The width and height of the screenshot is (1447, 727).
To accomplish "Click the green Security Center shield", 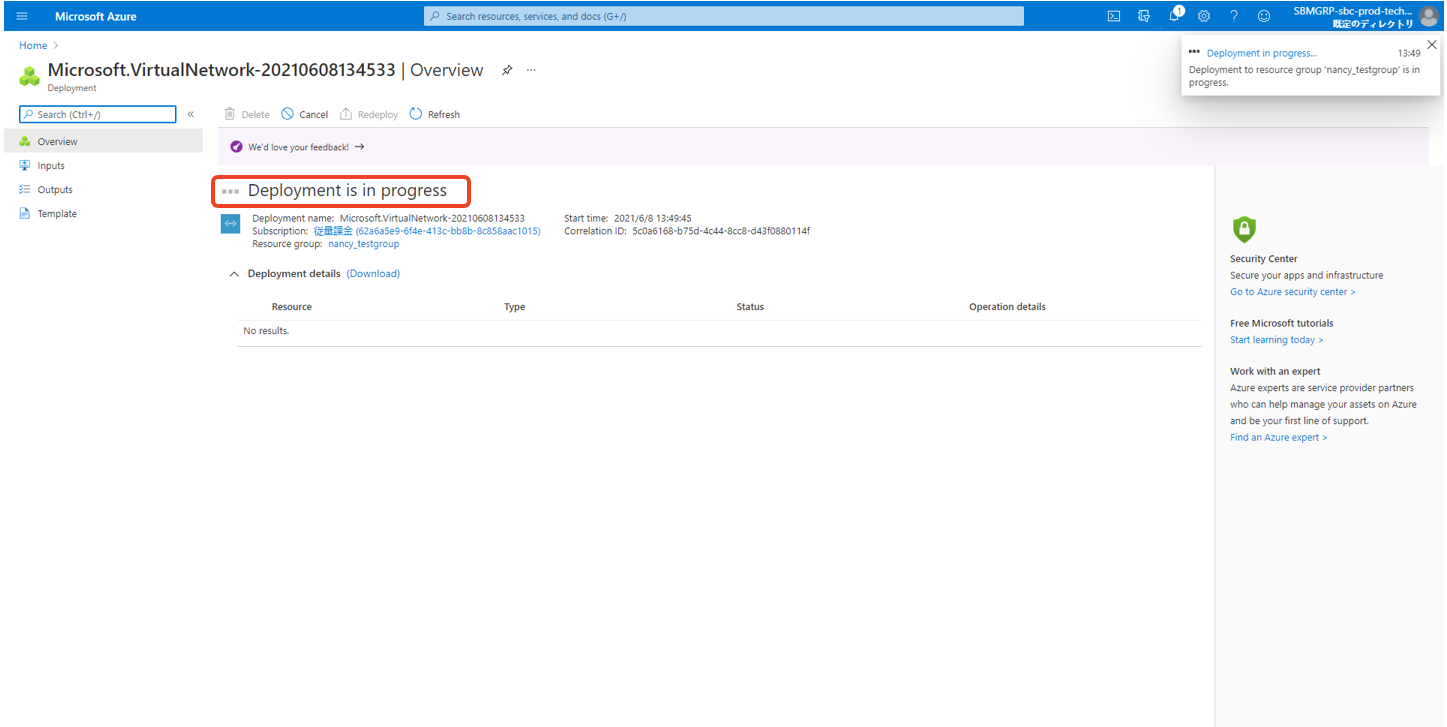I will pos(1244,229).
